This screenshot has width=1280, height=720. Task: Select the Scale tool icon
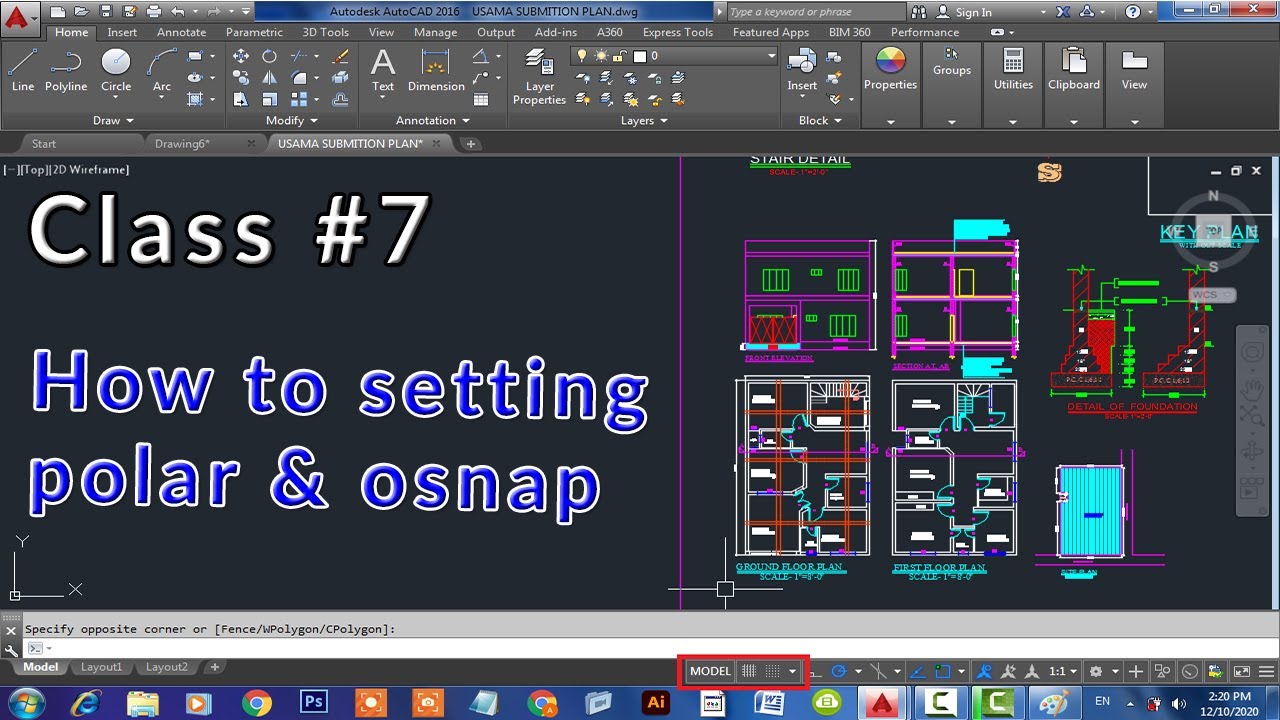(x=269, y=99)
